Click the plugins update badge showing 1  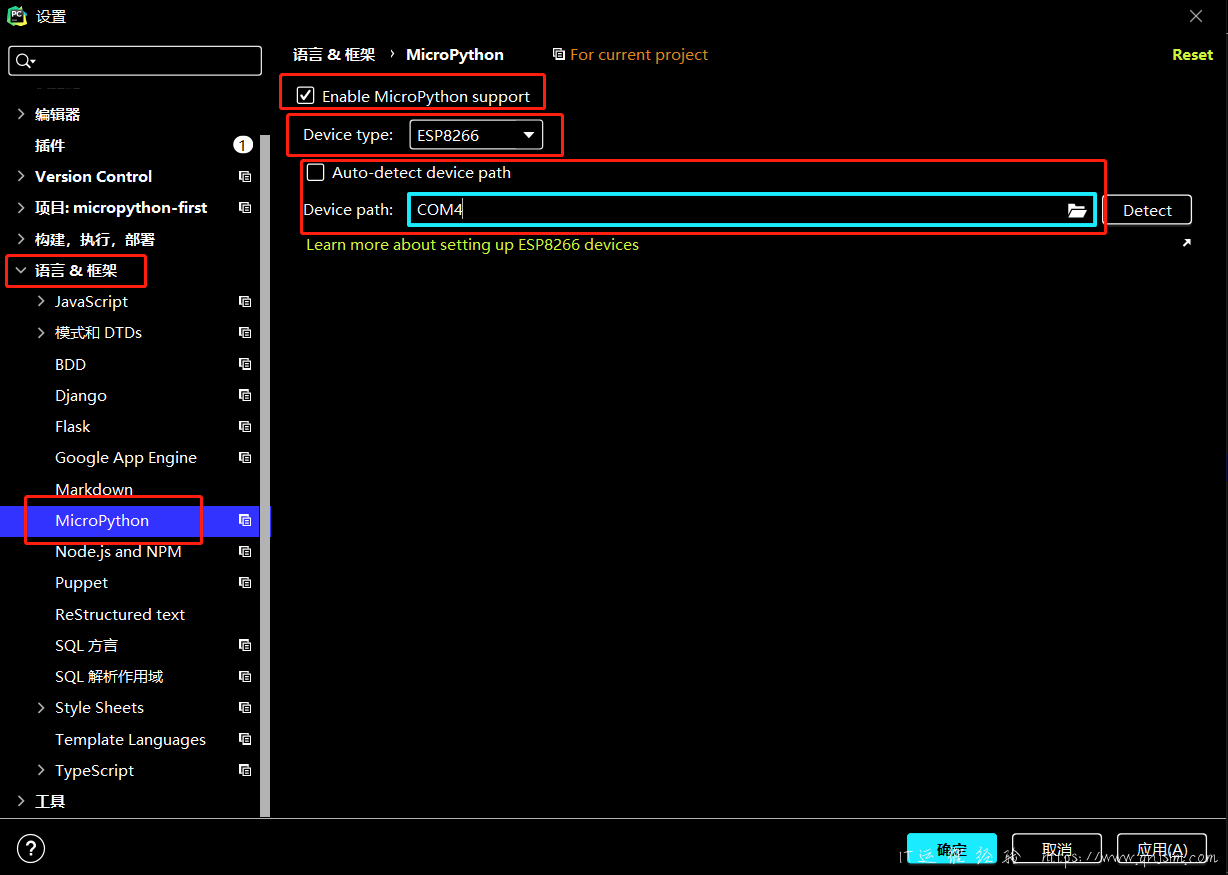pyautogui.click(x=243, y=145)
